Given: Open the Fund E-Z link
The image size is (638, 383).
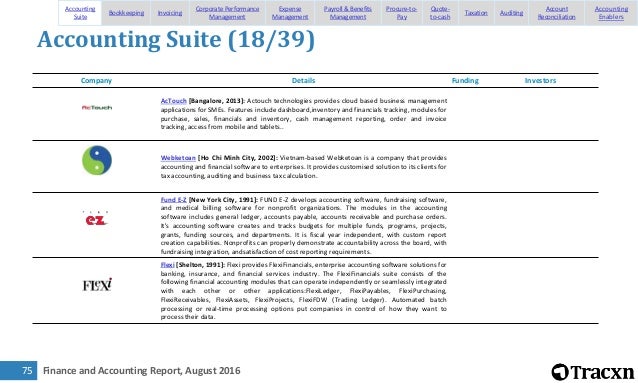Looking at the screenshot, I should [x=173, y=200].
